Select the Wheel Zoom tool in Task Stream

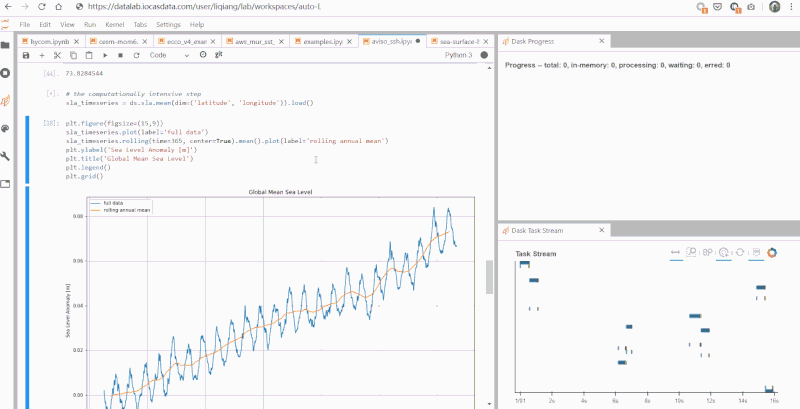coord(707,252)
